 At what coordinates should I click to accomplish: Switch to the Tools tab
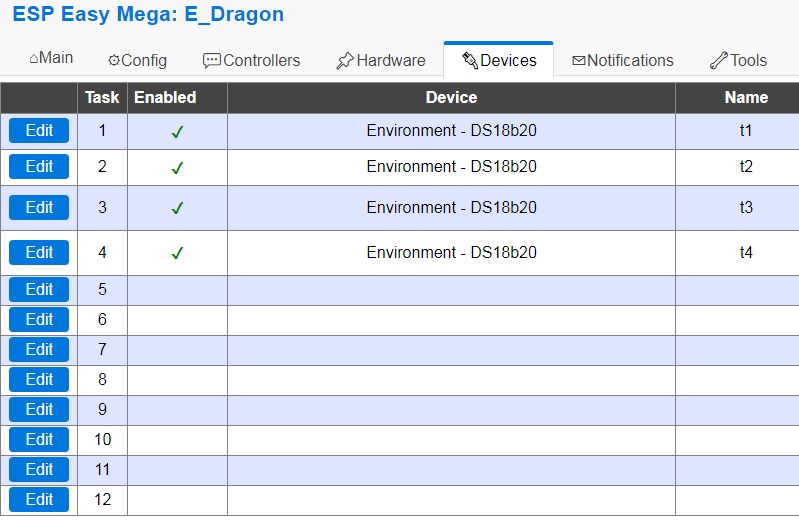tap(738, 60)
